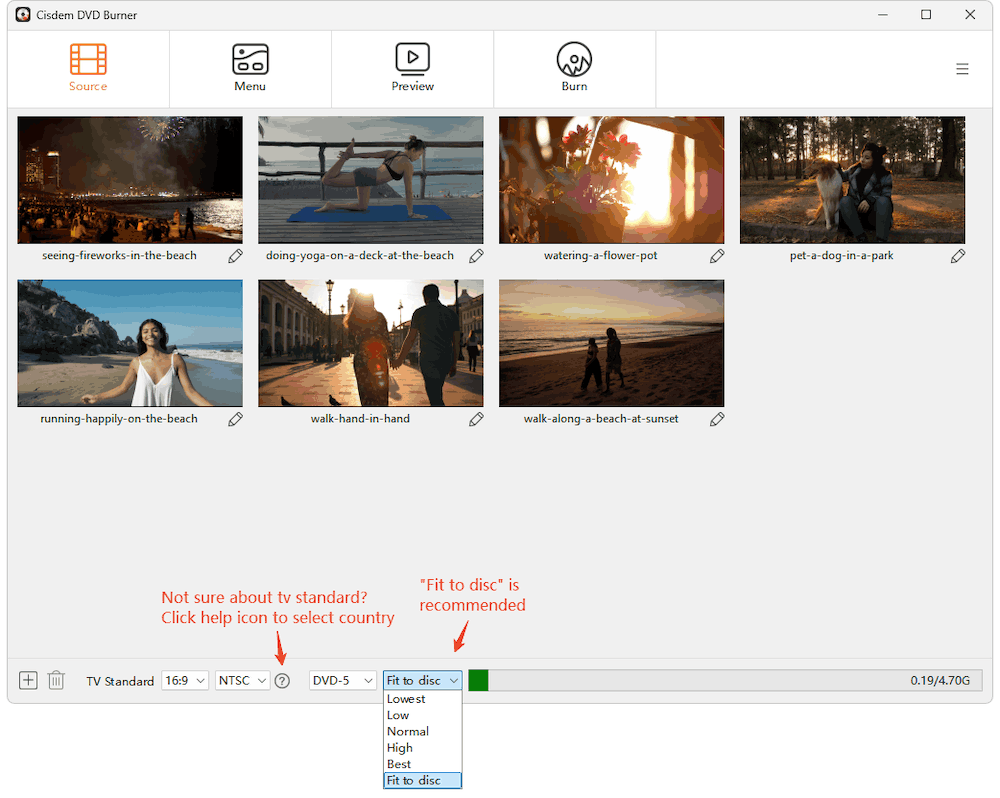Select walk hand in hand thumbnail
Screen dimensions: 1000x798
click(371, 343)
